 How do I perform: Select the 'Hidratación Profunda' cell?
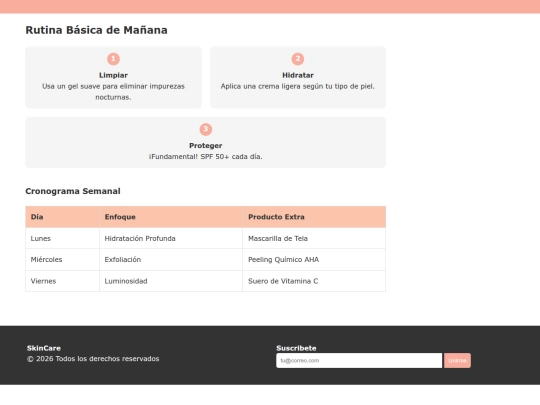(171, 238)
